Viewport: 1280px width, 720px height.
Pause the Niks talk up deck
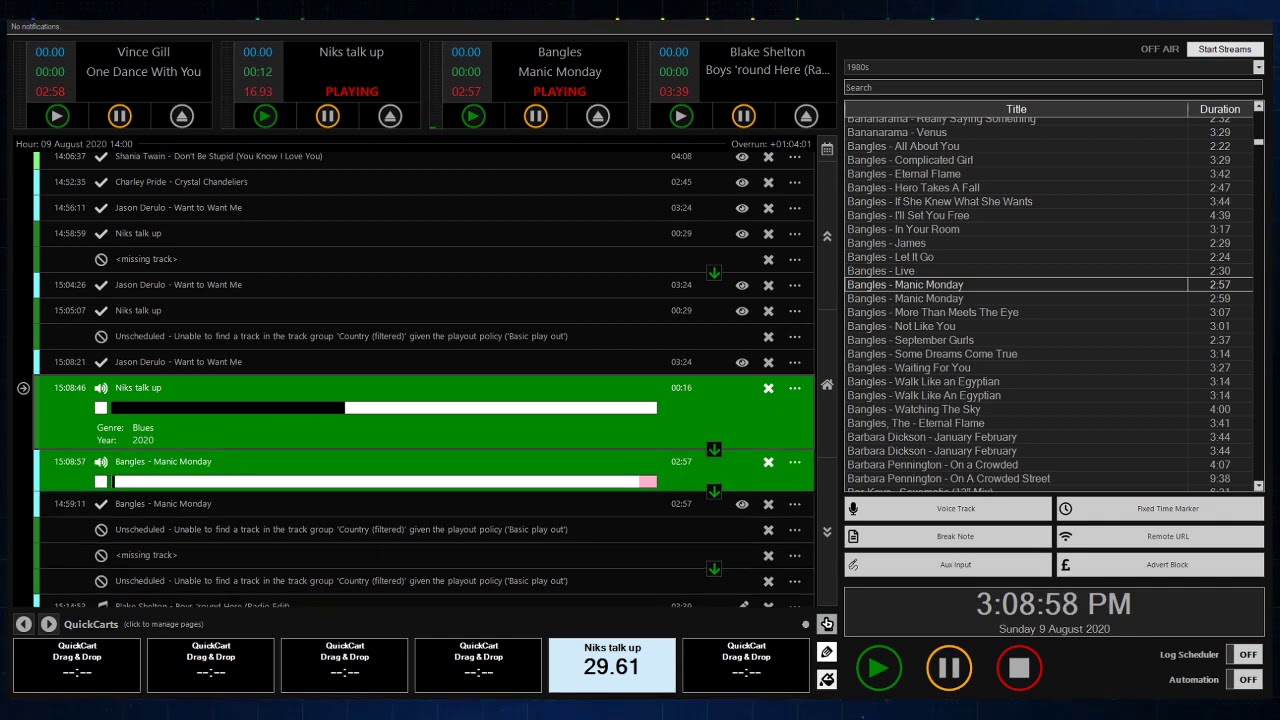pyautogui.click(x=327, y=116)
